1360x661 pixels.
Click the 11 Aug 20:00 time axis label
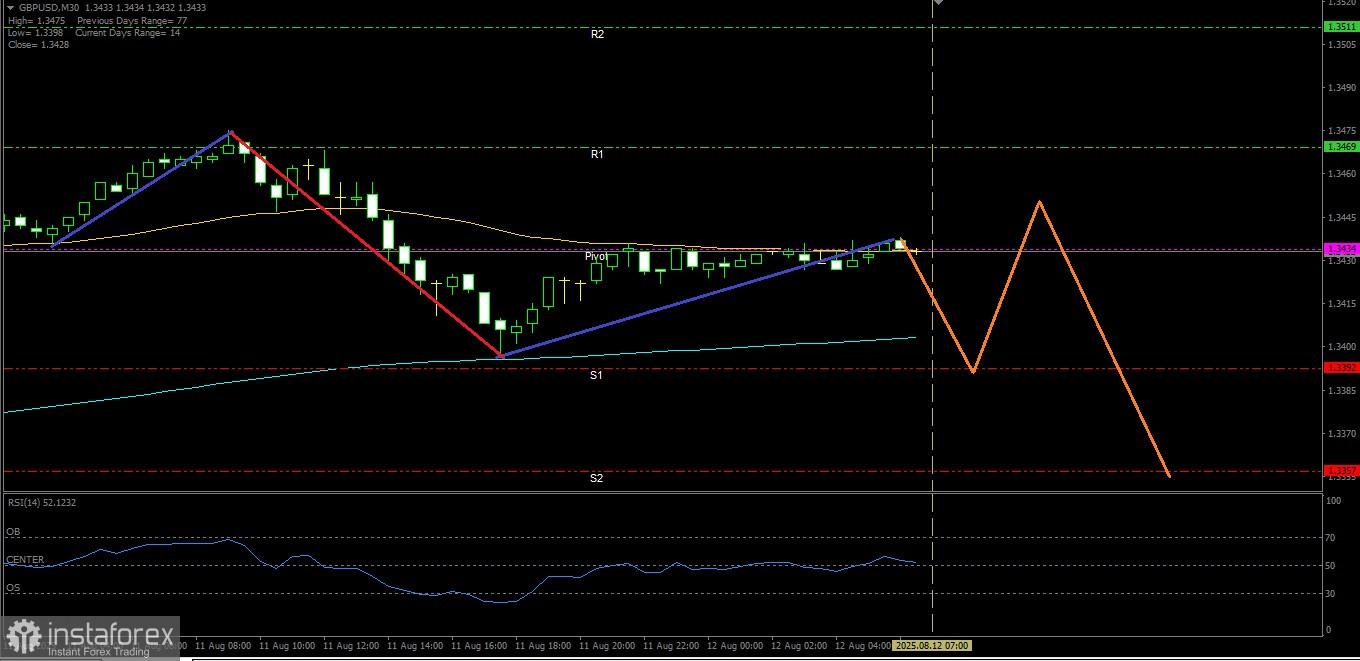point(608,646)
